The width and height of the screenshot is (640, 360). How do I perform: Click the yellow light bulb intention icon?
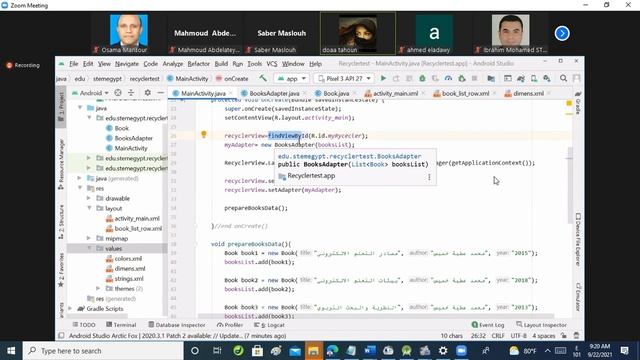point(204,134)
